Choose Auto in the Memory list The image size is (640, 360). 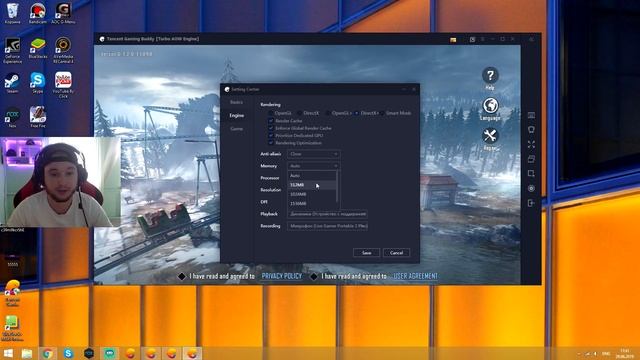tap(312, 176)
